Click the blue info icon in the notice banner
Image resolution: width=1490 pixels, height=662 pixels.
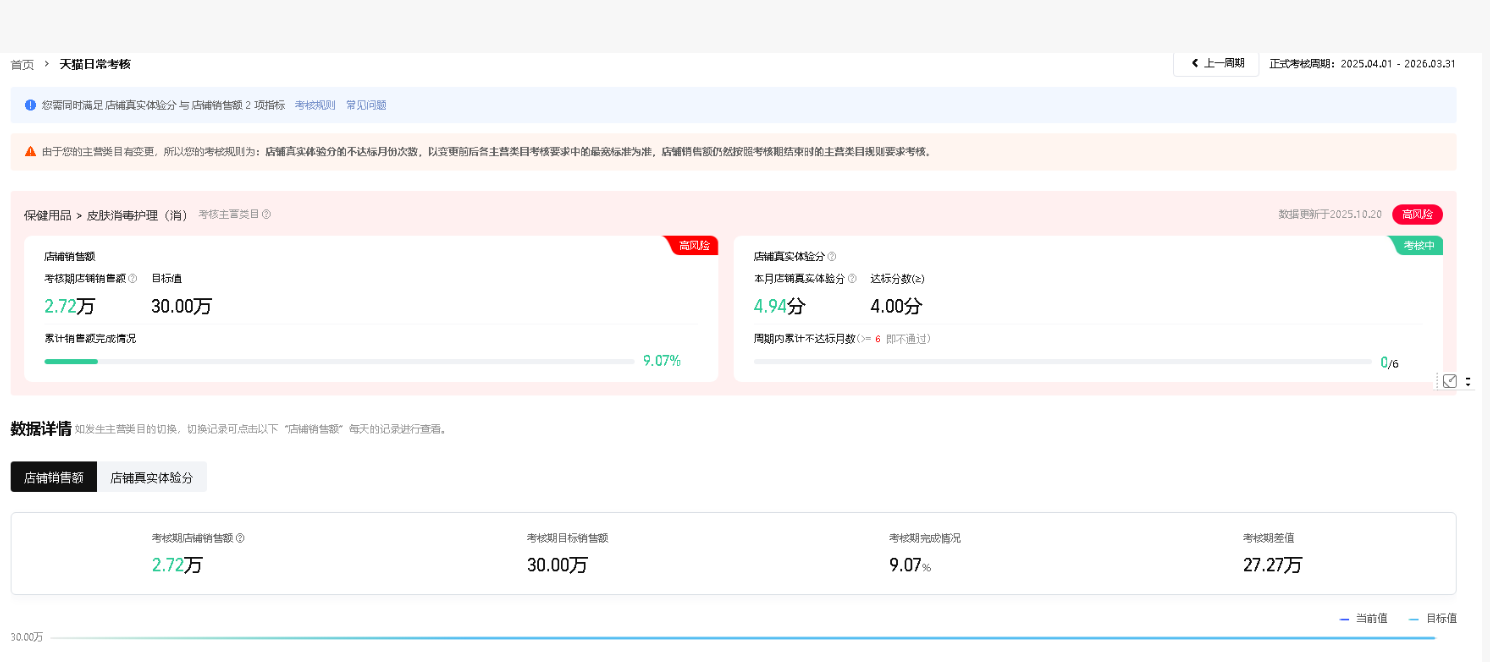point(30,105)
